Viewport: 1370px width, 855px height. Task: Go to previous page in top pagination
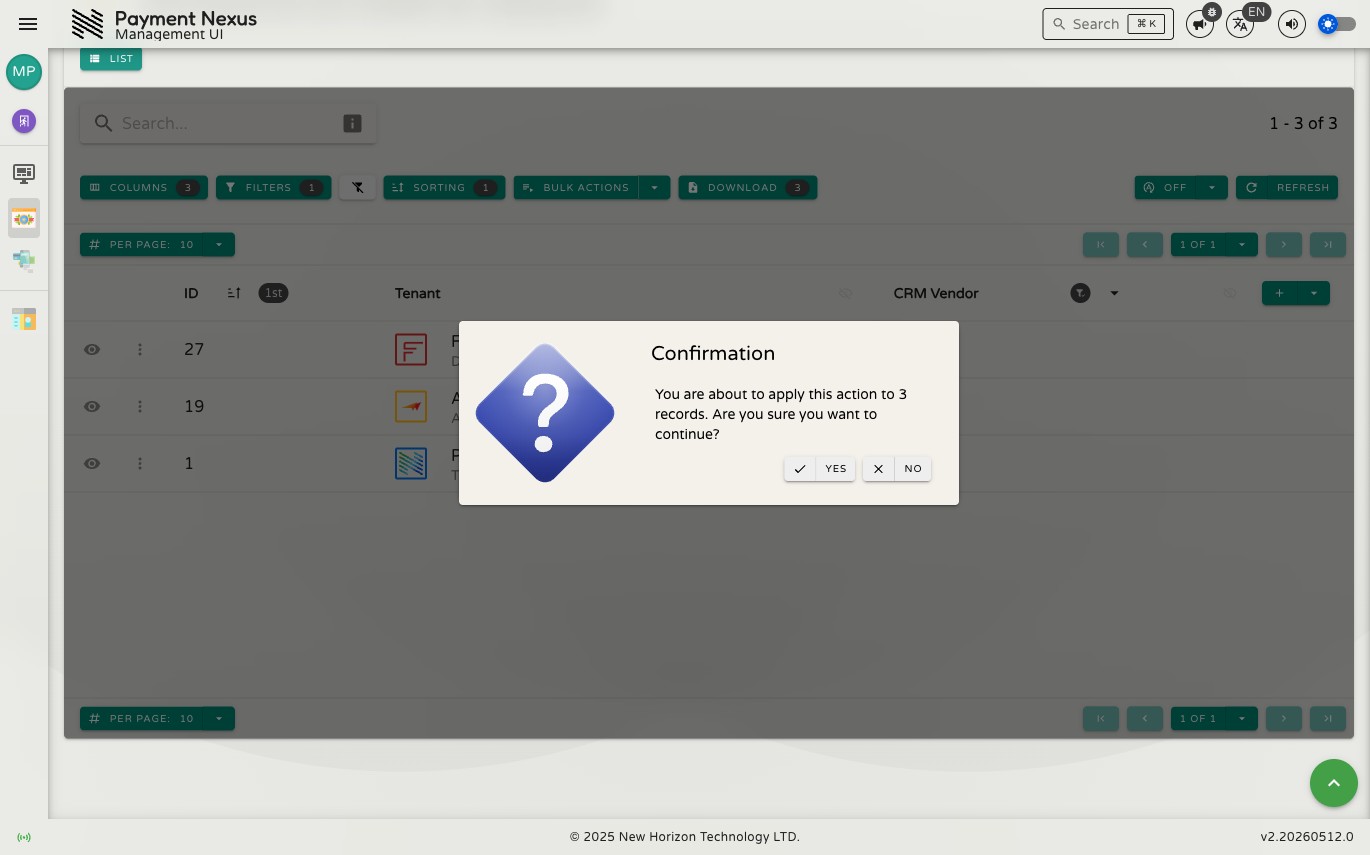(x=1145, y=244)
